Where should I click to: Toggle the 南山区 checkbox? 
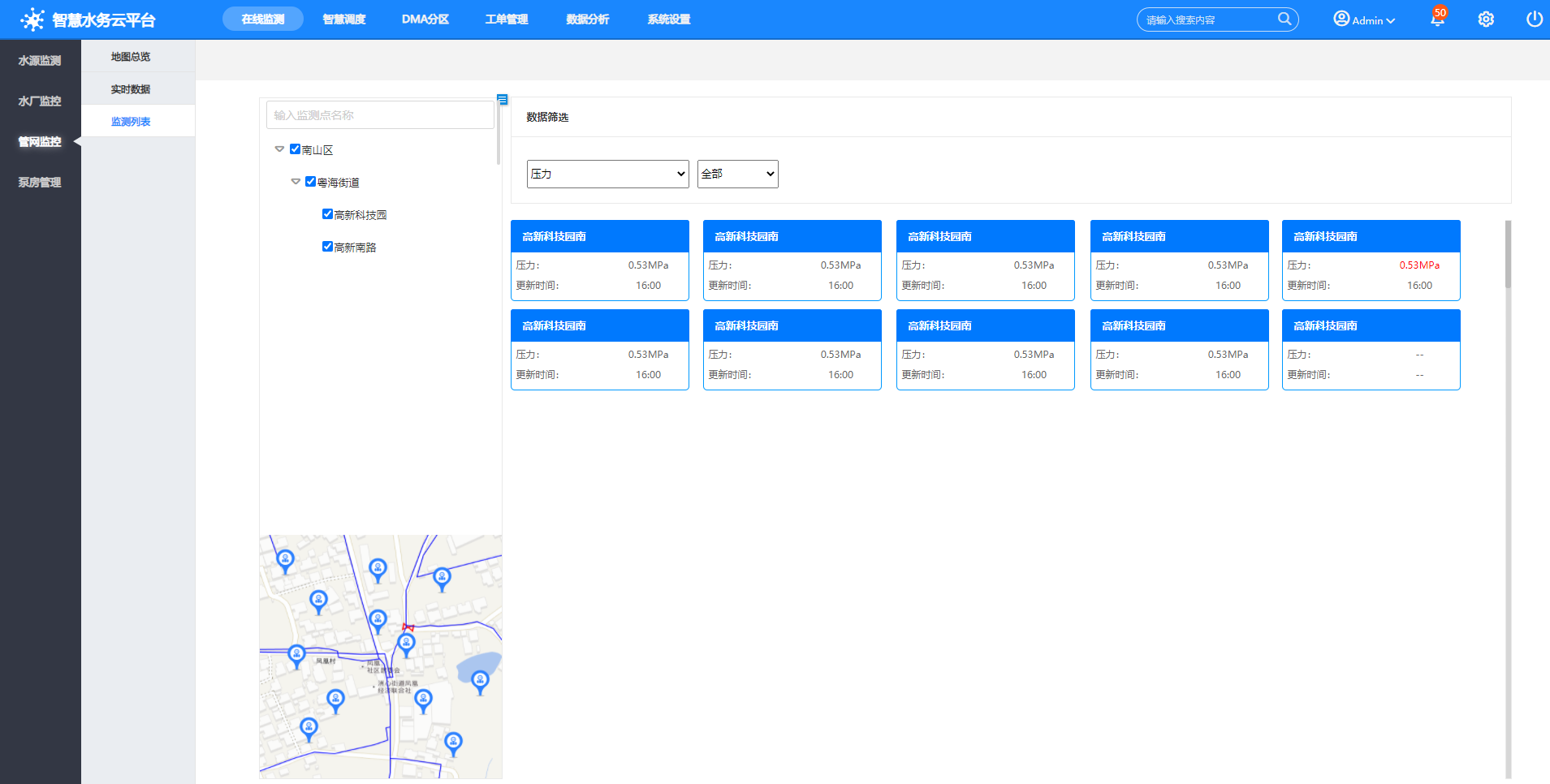(x=295, y=149)
